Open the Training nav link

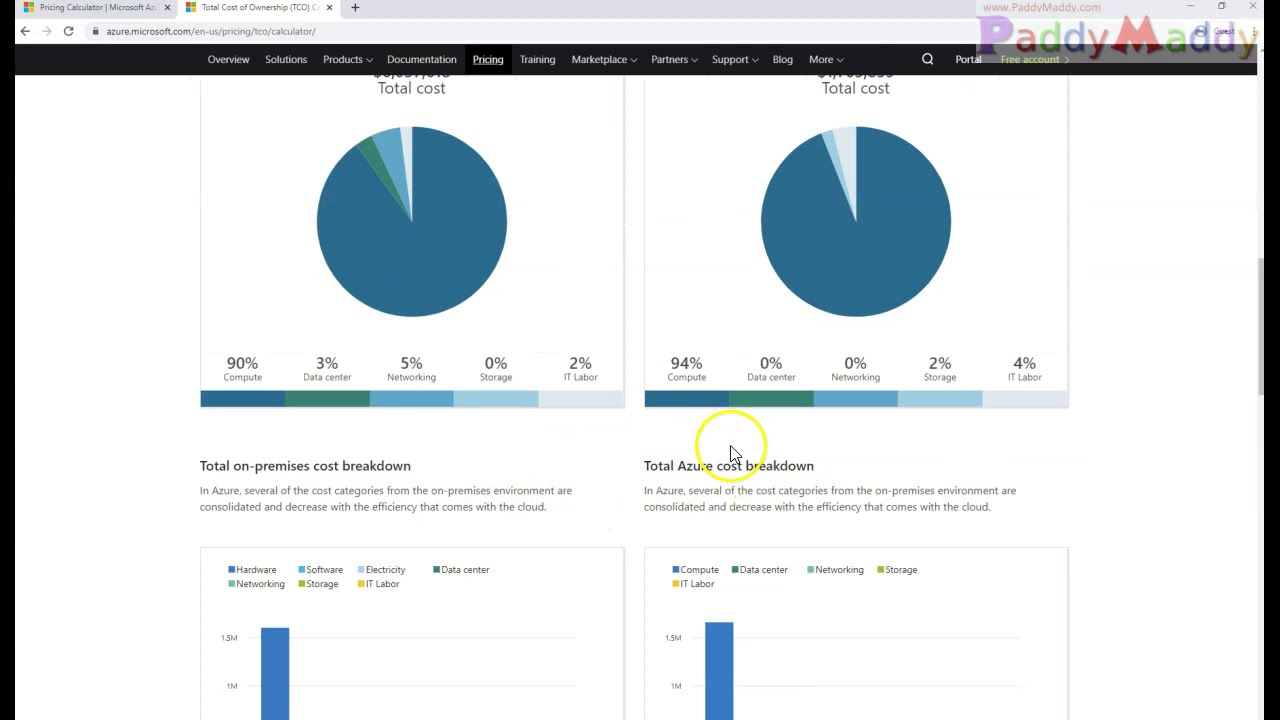point(537,59)
